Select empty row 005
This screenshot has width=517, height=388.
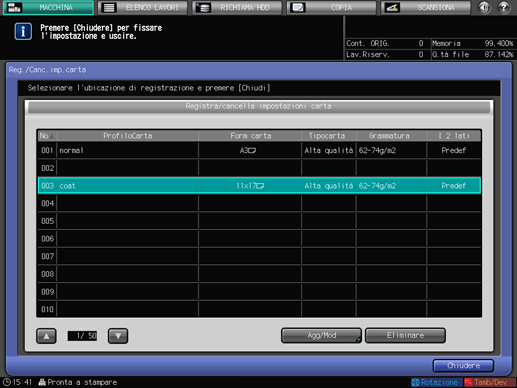259,221
